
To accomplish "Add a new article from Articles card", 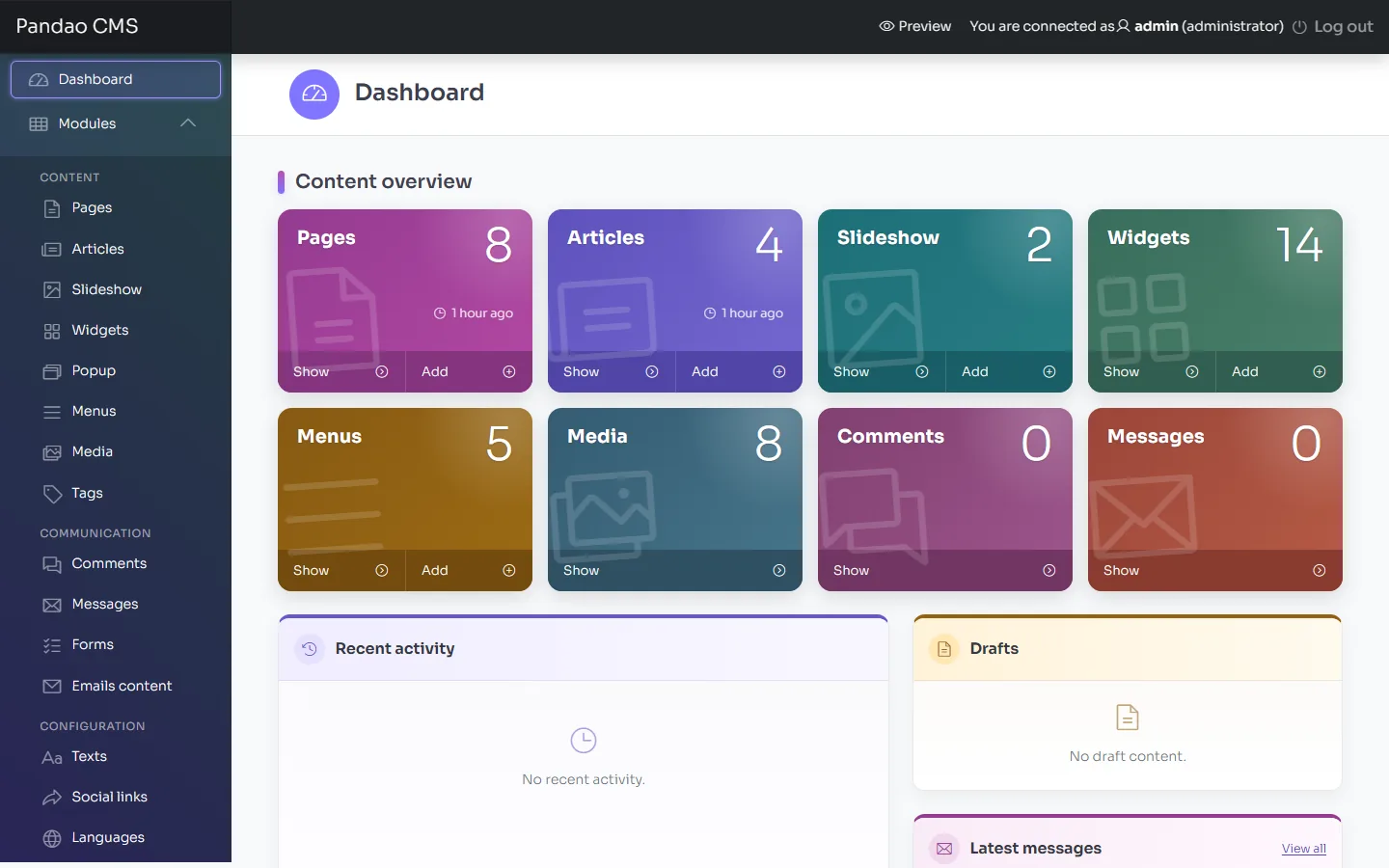I will (x=739, y=371).
